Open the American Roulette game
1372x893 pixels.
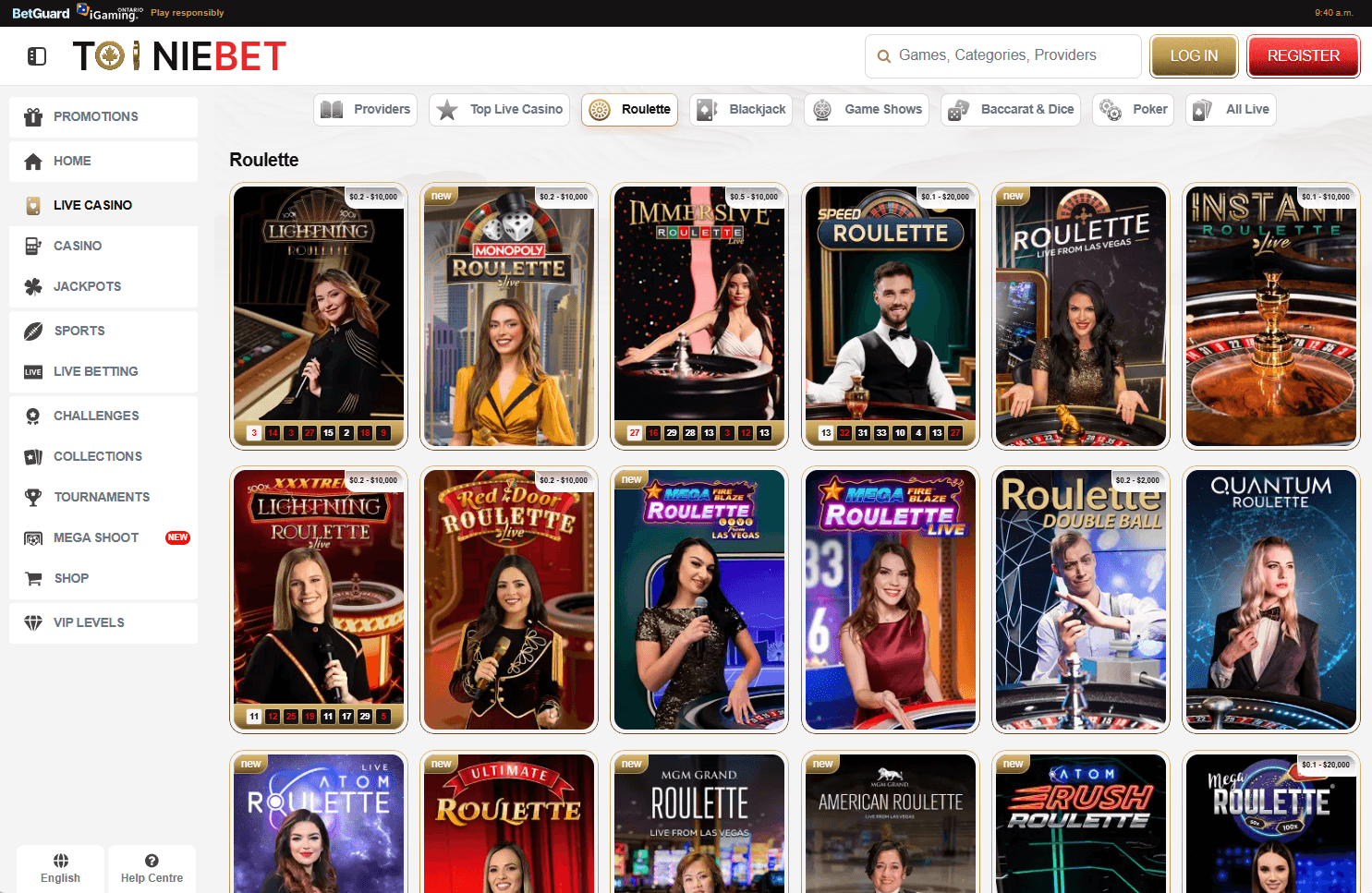click(891, 822)
